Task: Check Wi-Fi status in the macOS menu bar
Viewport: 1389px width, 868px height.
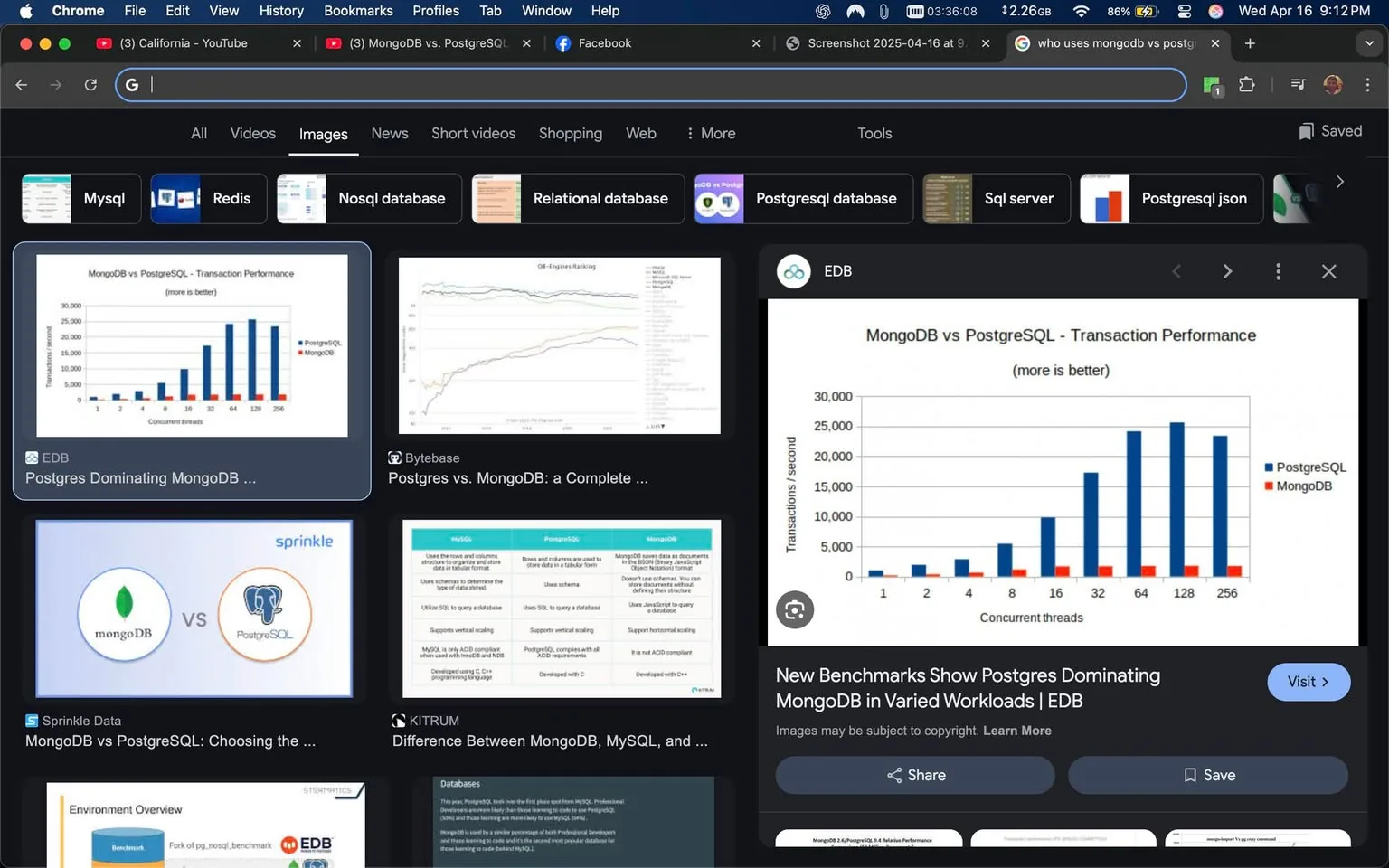Action: click(1081, 11)
